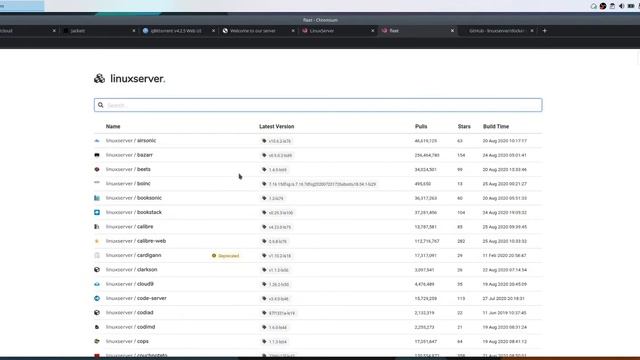Click the code-server app icon
Viewport: 640px width, 360px height.
[x=97, y=298]
